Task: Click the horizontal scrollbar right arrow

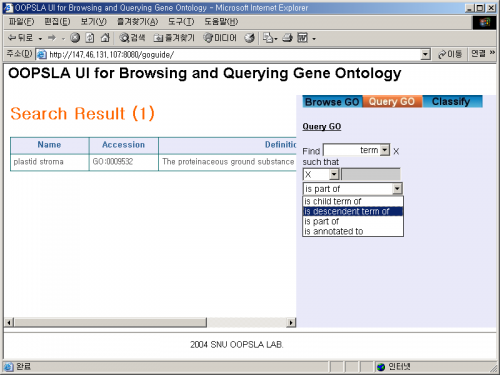Action: pyautogui.click(x=291, y=322)
